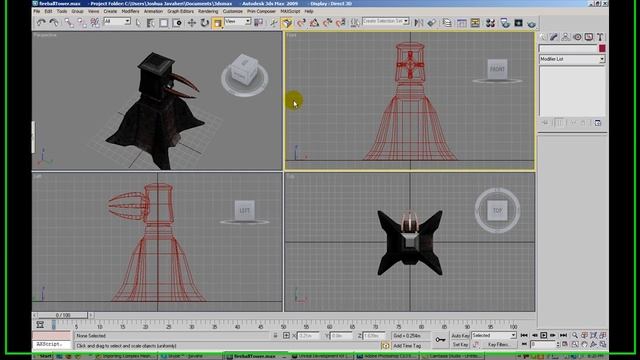Activate the Bind to Space Warp tool
The image size is (640, 360).
[x=95, y=23]
